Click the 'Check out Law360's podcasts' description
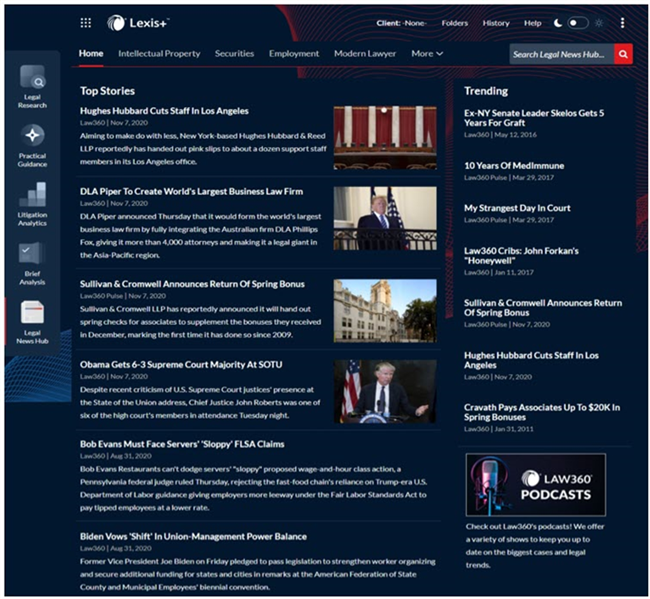The width and height of the screenshot is (650, 599). 535,546
